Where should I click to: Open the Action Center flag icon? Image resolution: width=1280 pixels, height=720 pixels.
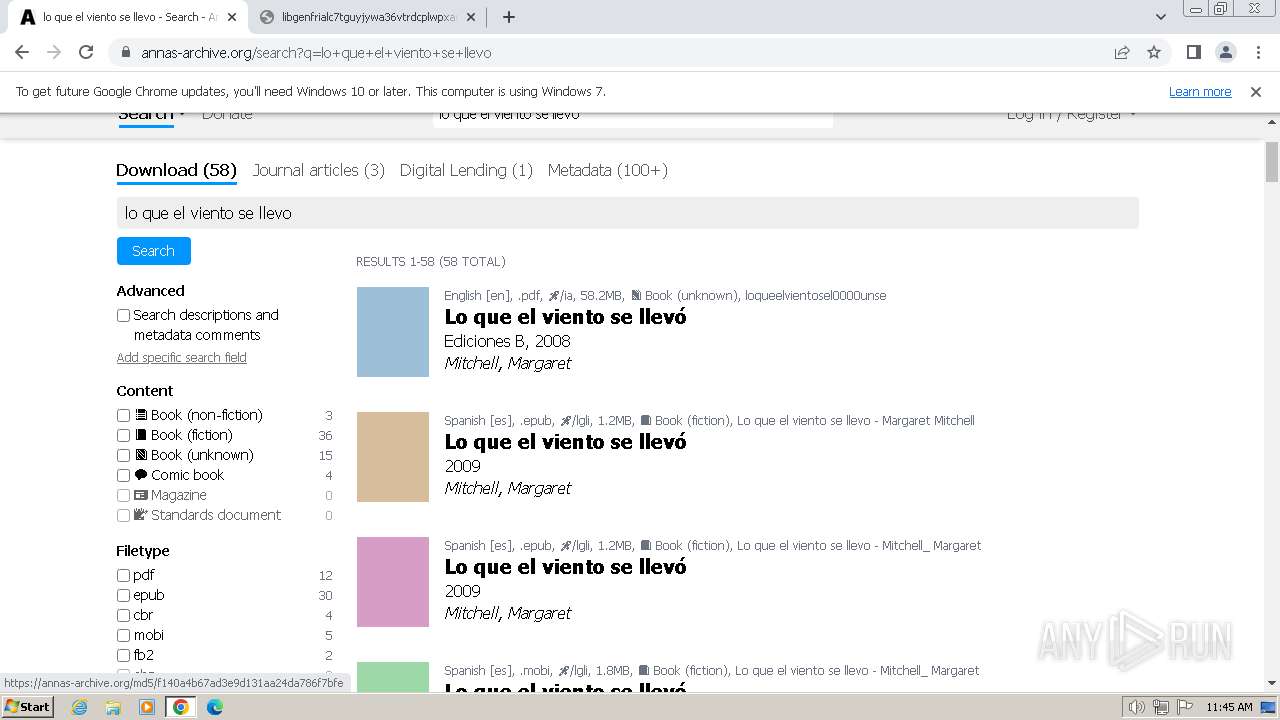[x=1183, y=707]
